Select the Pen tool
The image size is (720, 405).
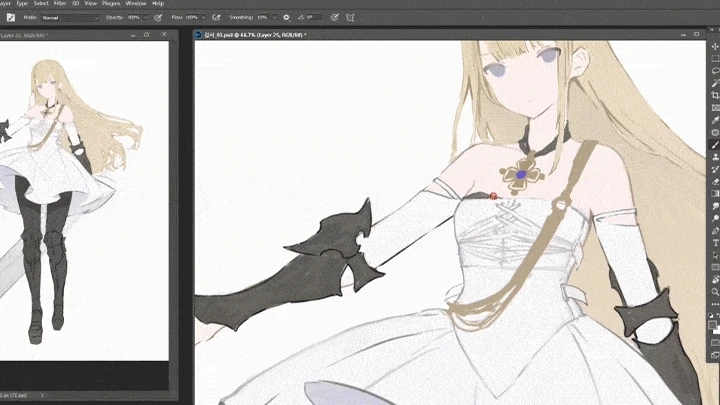click(715, 231)
